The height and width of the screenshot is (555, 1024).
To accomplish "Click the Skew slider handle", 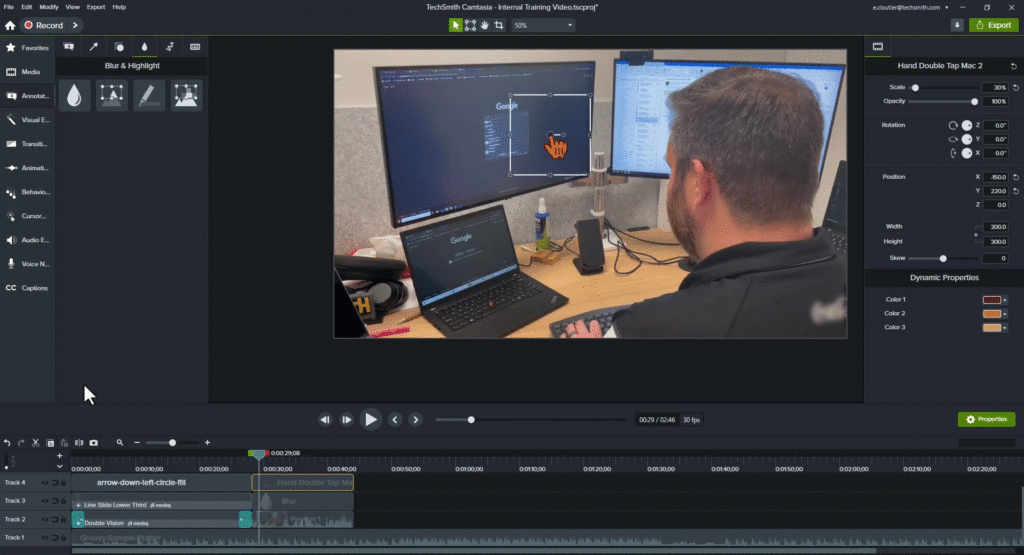I will [x=943, y=259].
